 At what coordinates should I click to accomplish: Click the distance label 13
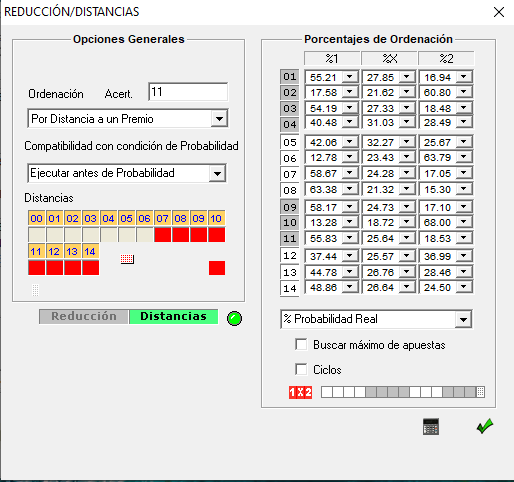(72, 251)
